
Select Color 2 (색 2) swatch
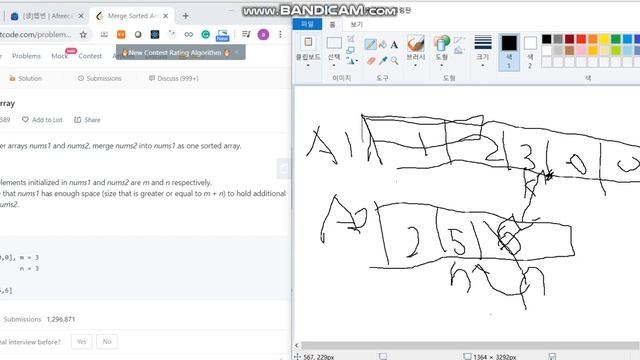pyautogui.click(x=530, y=52)
